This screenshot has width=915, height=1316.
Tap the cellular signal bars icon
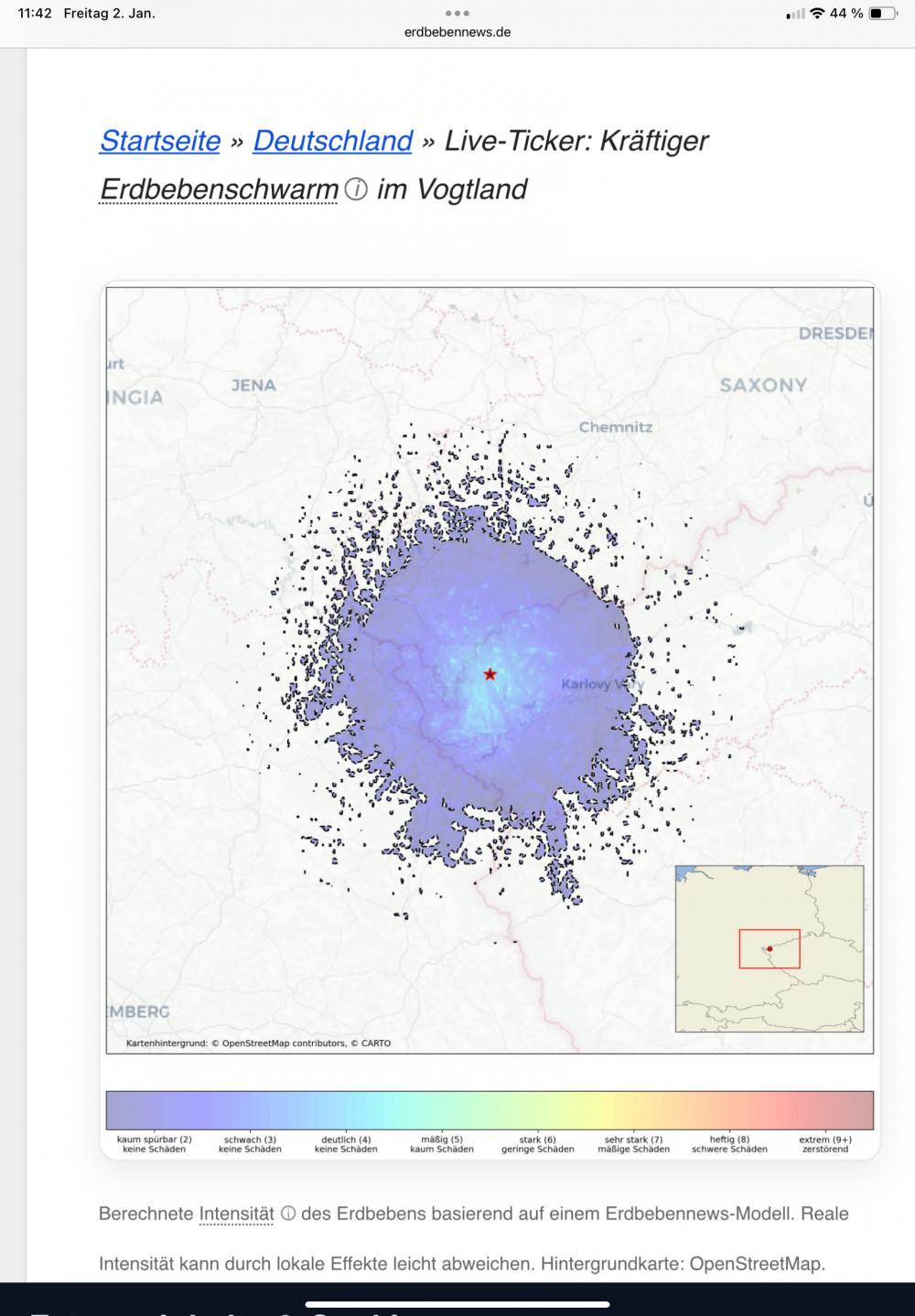tap(796, 14)
